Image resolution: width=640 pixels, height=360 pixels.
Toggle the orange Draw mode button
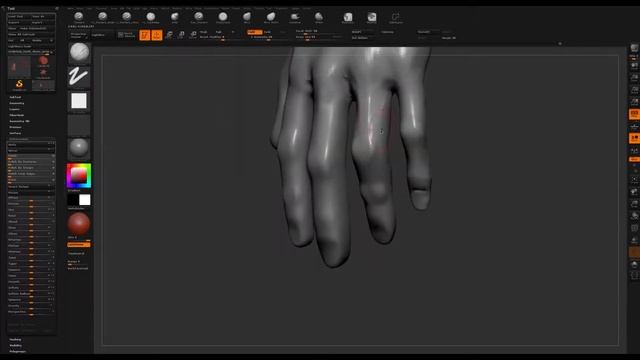[157, 35]
